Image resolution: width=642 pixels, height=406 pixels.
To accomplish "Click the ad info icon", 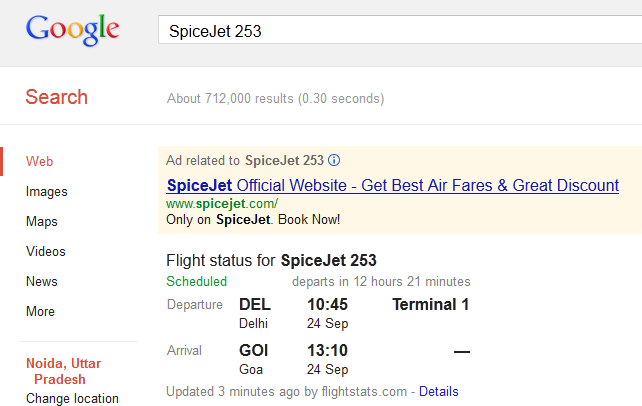I will coord(335,160).
